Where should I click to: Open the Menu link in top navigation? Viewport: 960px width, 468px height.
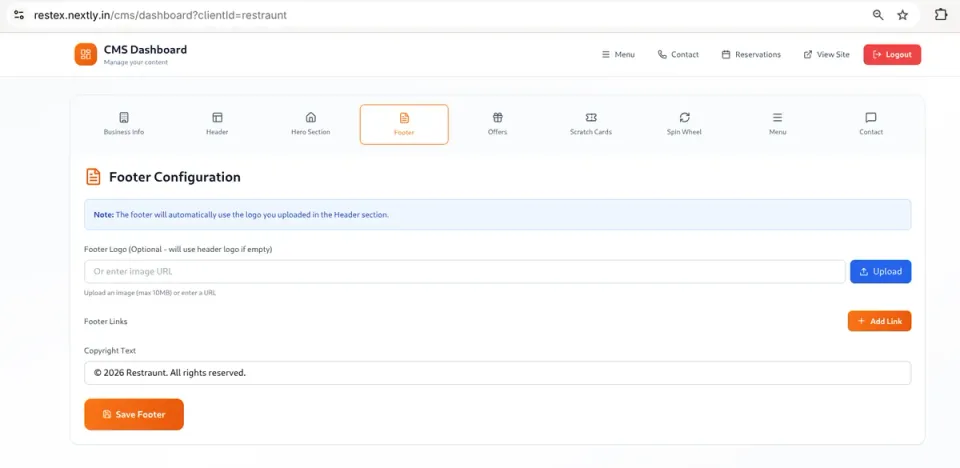618,55
